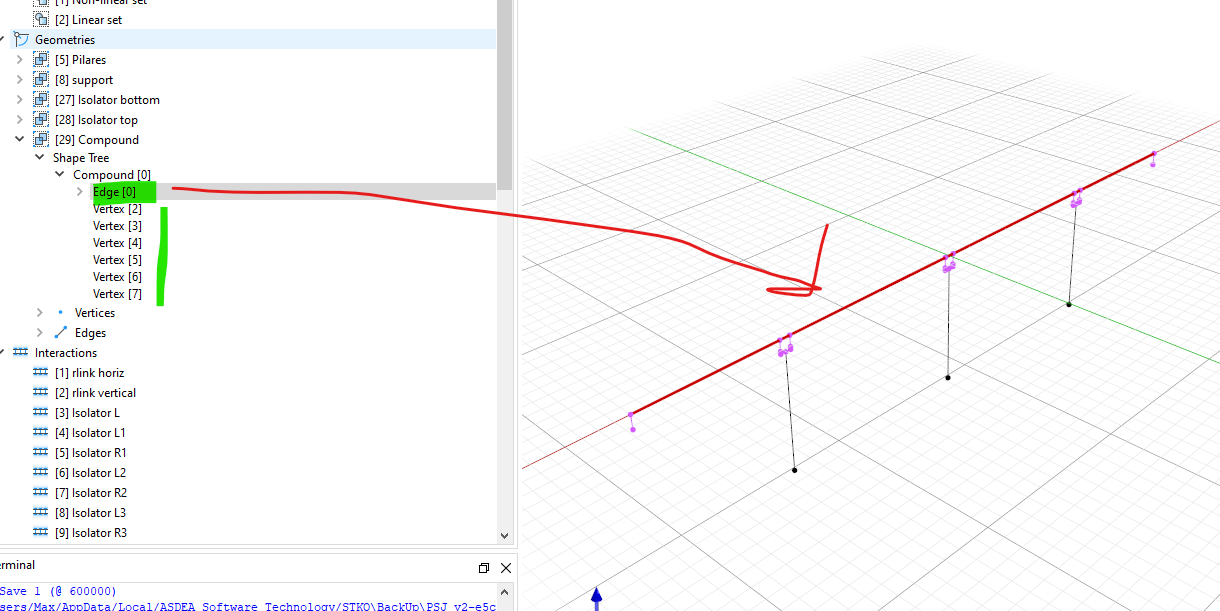This screenshot has height=611, width=1220.
Task: Click the geometry icon beside [28] Isolator top
Action: pos(41,120)
